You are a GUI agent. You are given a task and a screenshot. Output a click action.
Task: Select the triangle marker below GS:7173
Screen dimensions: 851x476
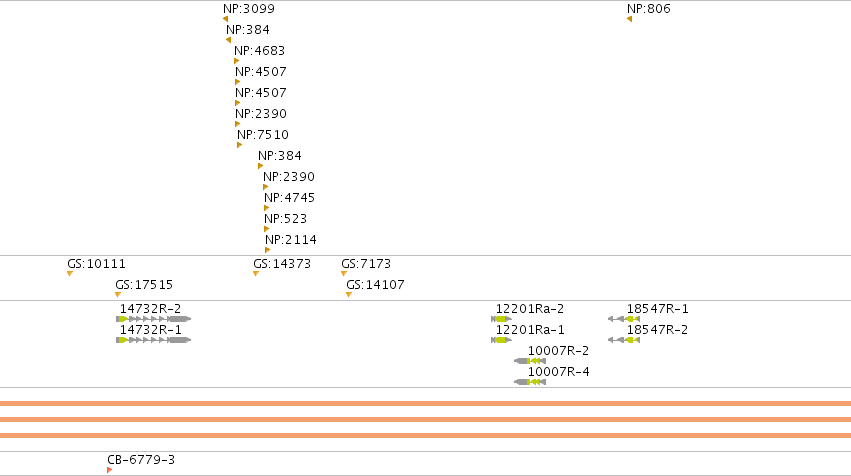[344, 274]
